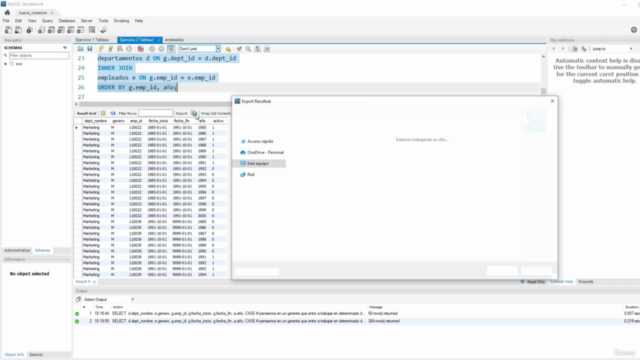640x360 pixels.
Task: Select Acceso rápido in Export Resultset dialog
Action: [260, 141]
